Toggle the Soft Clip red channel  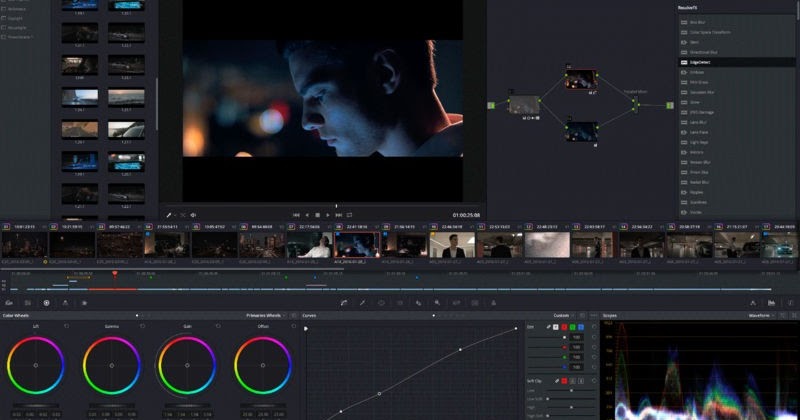pos(564,381)
